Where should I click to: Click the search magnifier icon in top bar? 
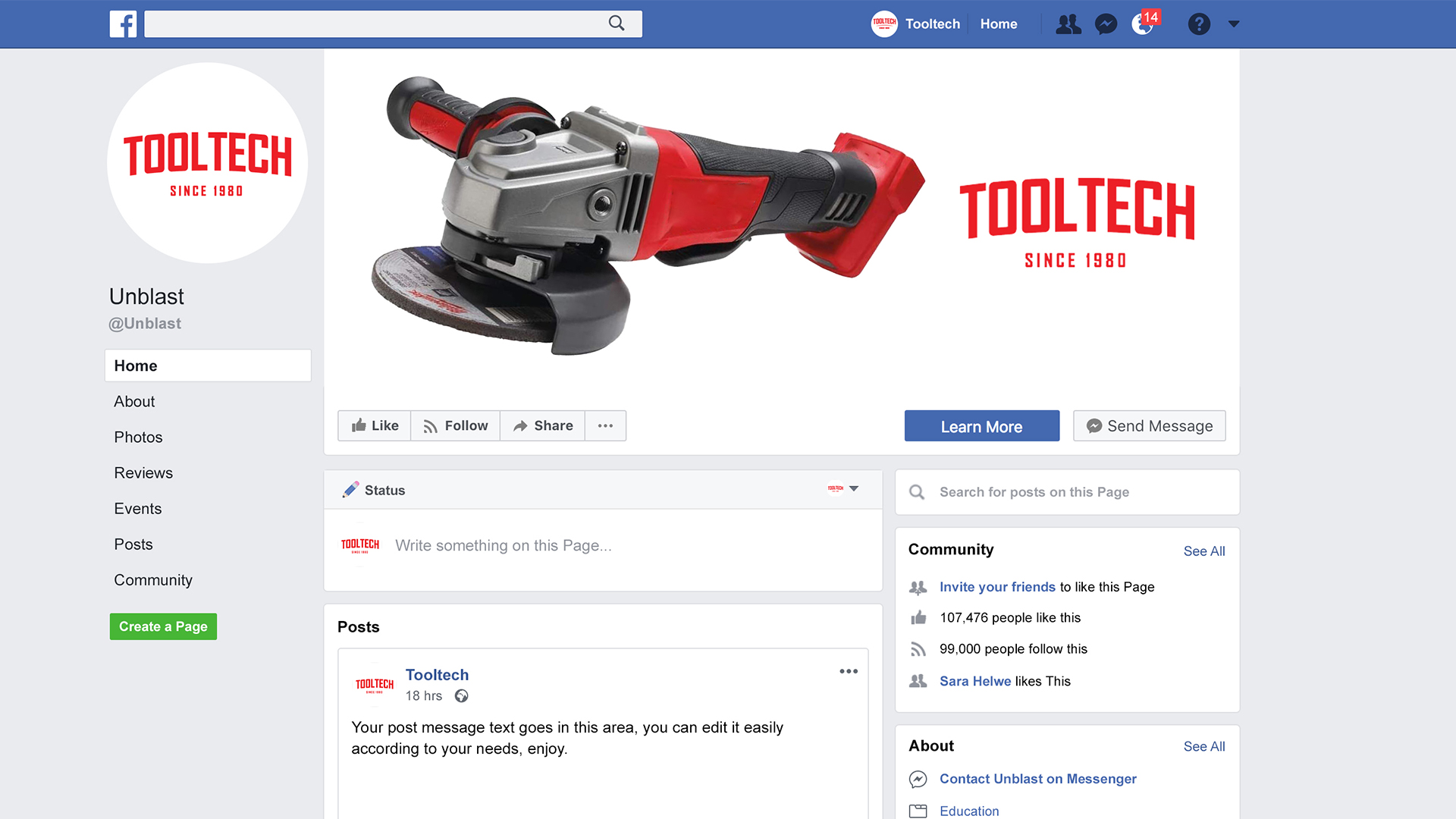coord(617,24)
